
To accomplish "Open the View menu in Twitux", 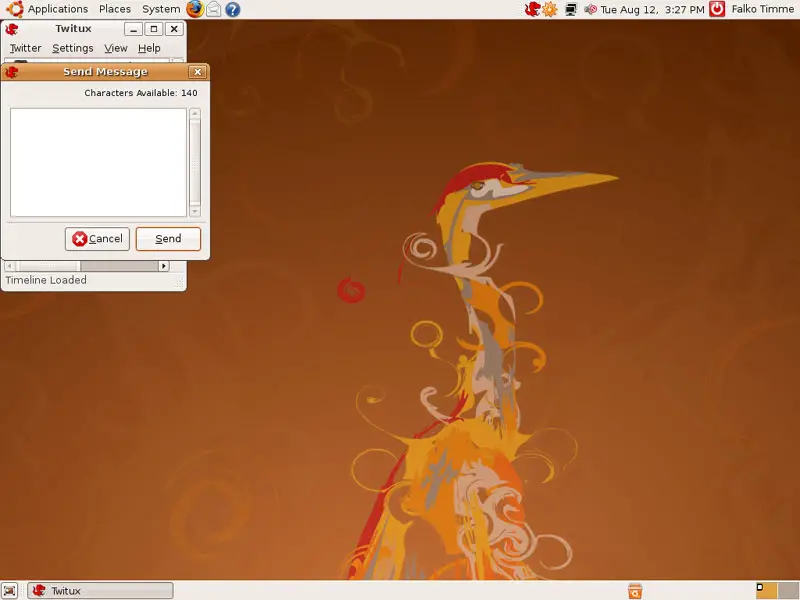I will [116, 48].
